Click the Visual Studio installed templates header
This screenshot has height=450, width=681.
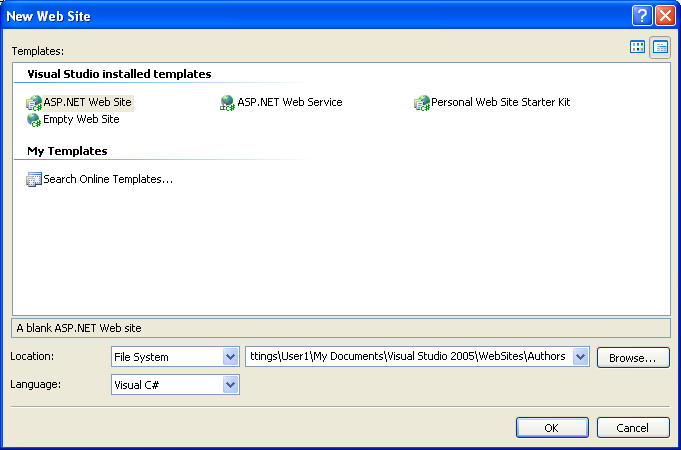[x=119, y=74]
